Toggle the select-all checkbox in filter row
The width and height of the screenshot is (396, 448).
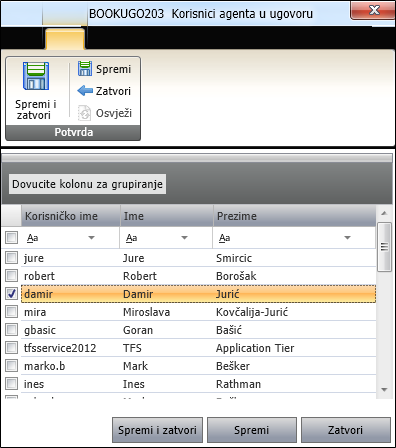tap(11, 238)
